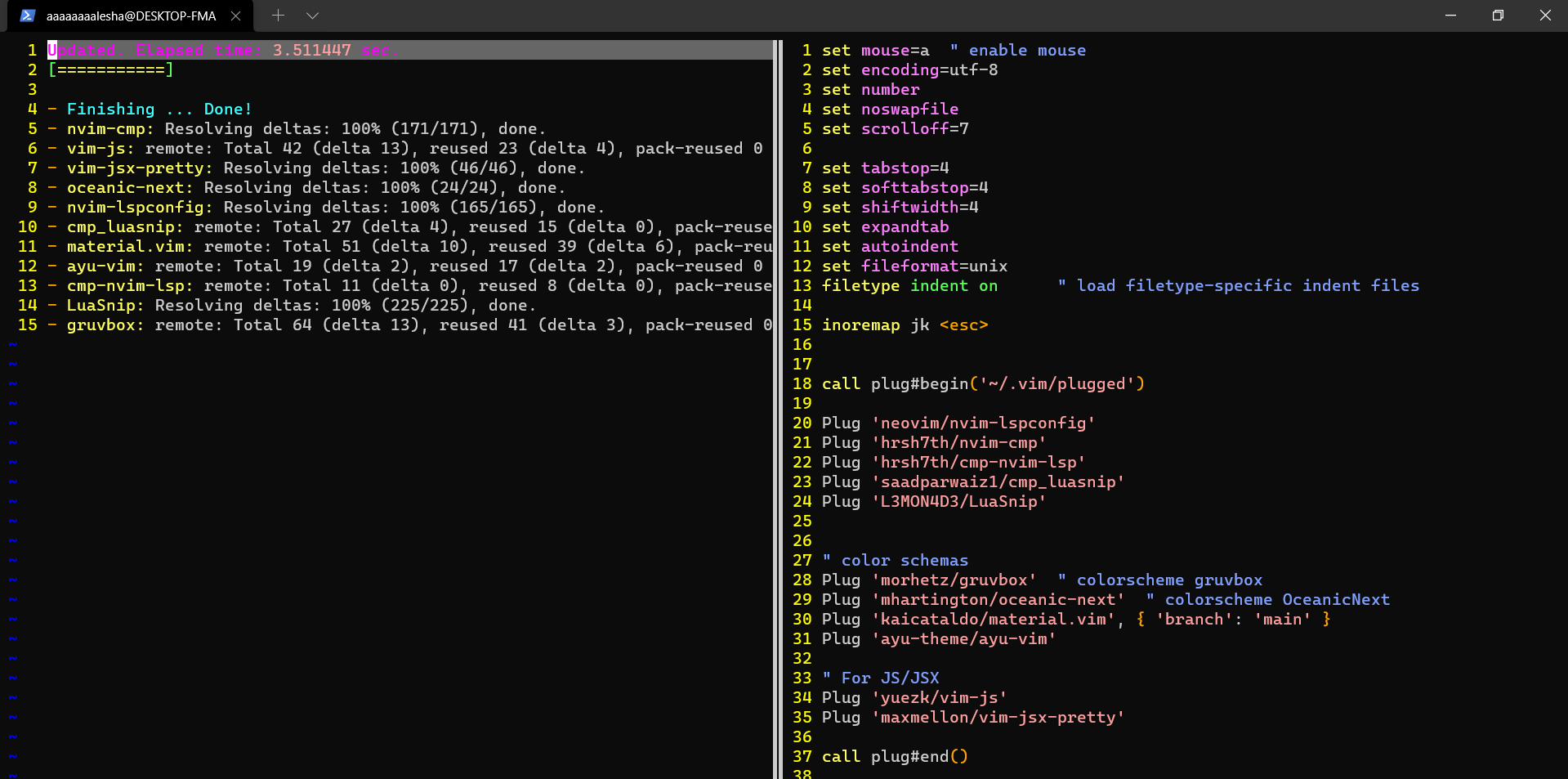
Task: Click the '" For JS/JSX' comment
Action: (x=880, y=678)
